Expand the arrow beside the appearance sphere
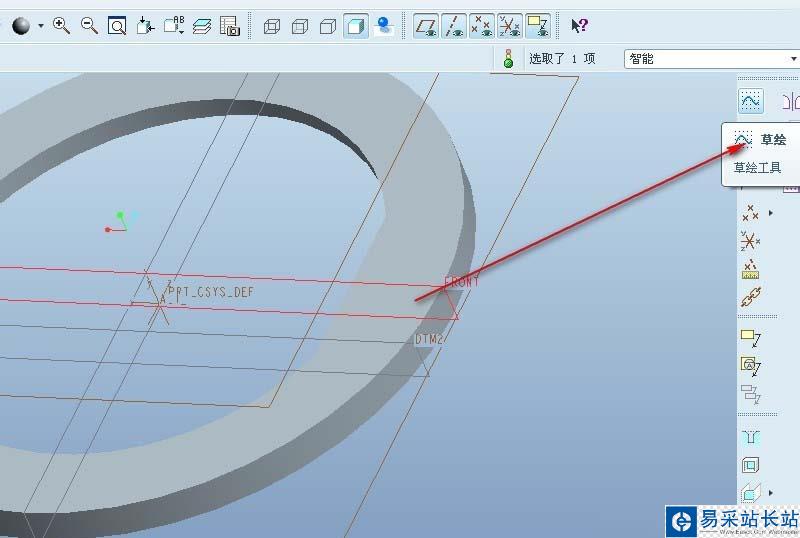The height and width of the screenshot is (538, 800). click(41, 26)
